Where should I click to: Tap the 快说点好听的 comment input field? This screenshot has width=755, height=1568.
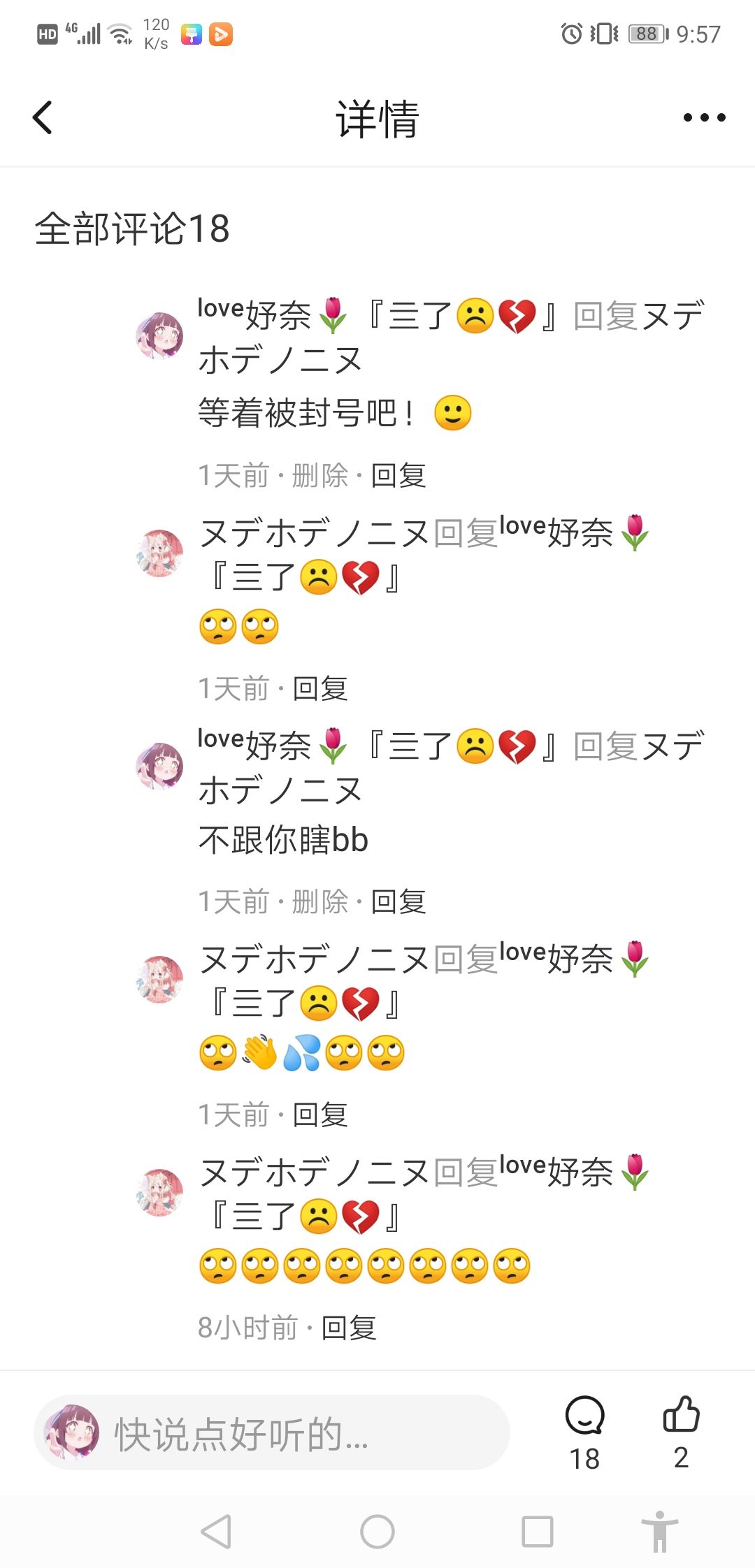272,1432
